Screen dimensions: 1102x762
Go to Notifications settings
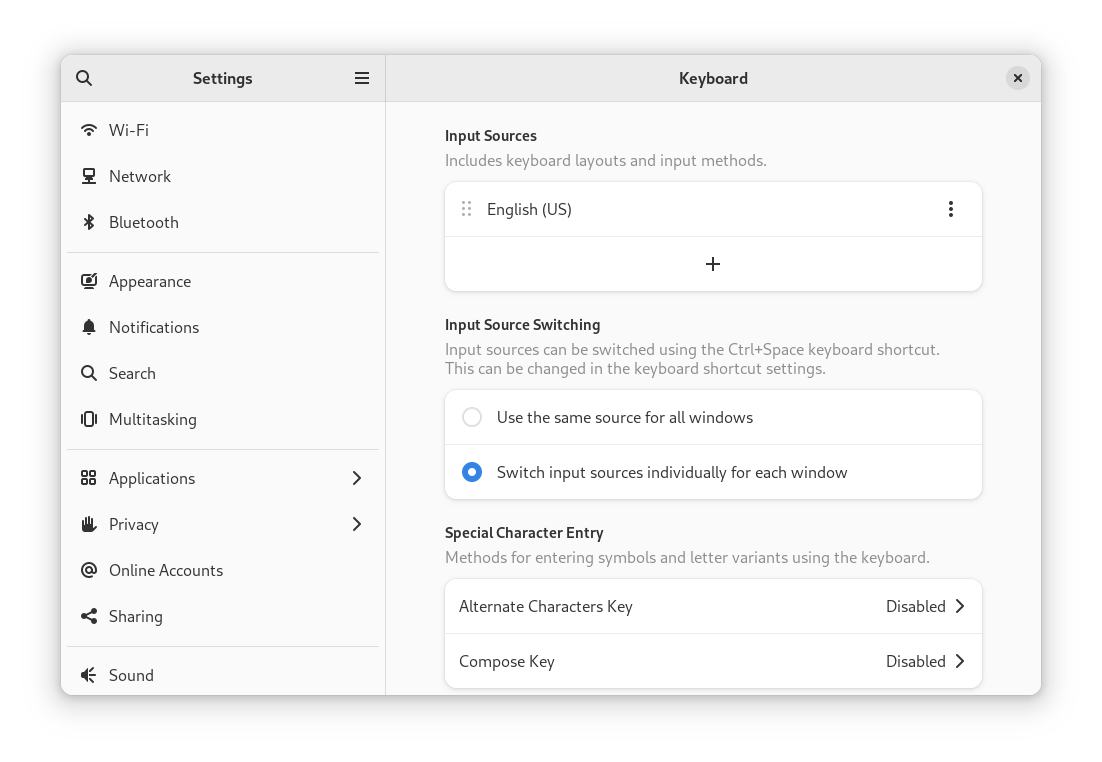click(223, 327)
